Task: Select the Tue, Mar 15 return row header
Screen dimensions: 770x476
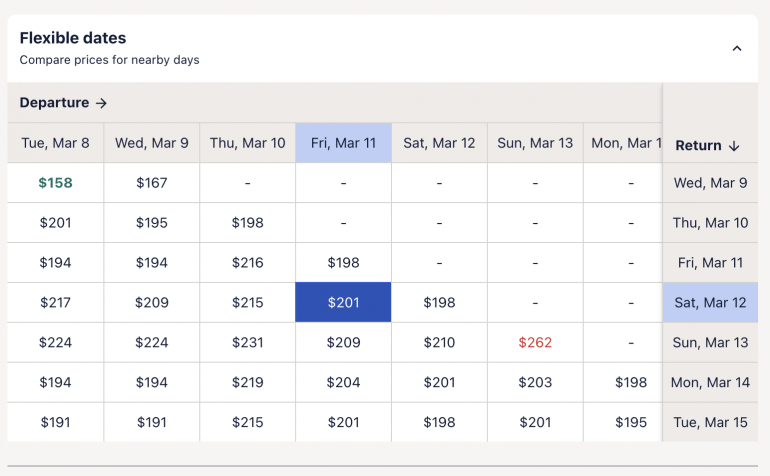Action: (710, 422)
